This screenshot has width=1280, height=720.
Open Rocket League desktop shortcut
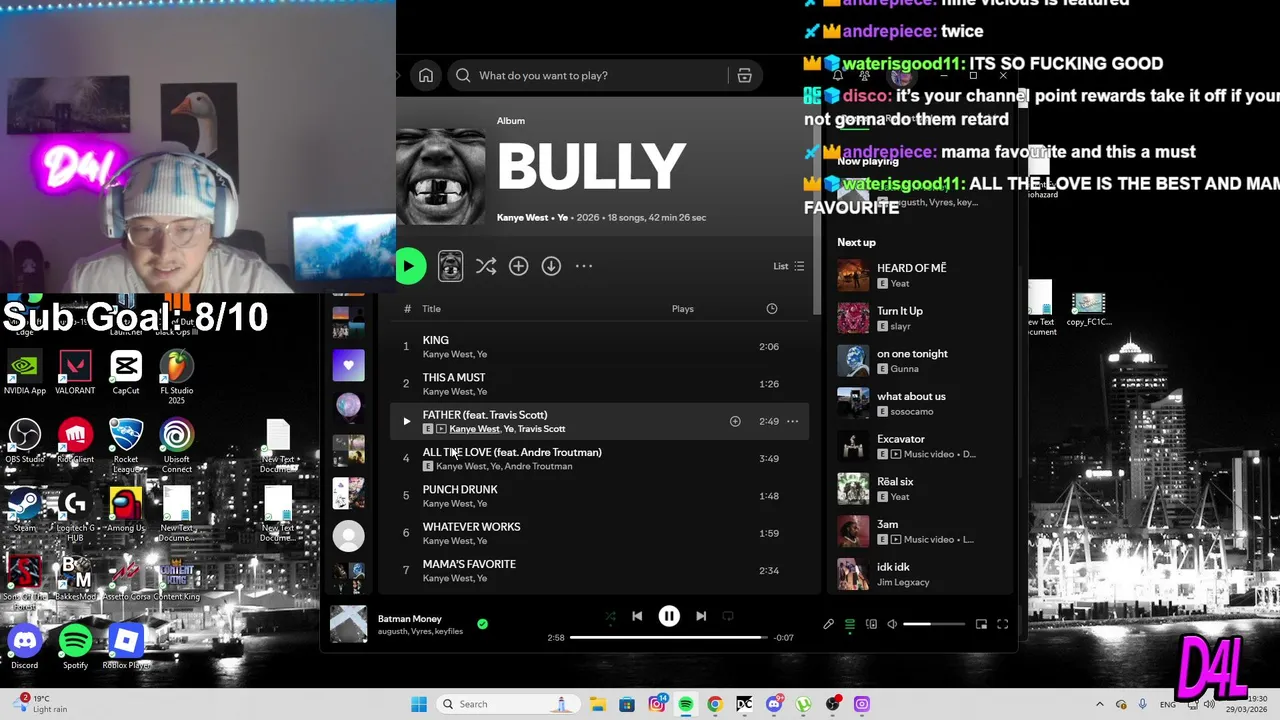[x=126, y=445]
